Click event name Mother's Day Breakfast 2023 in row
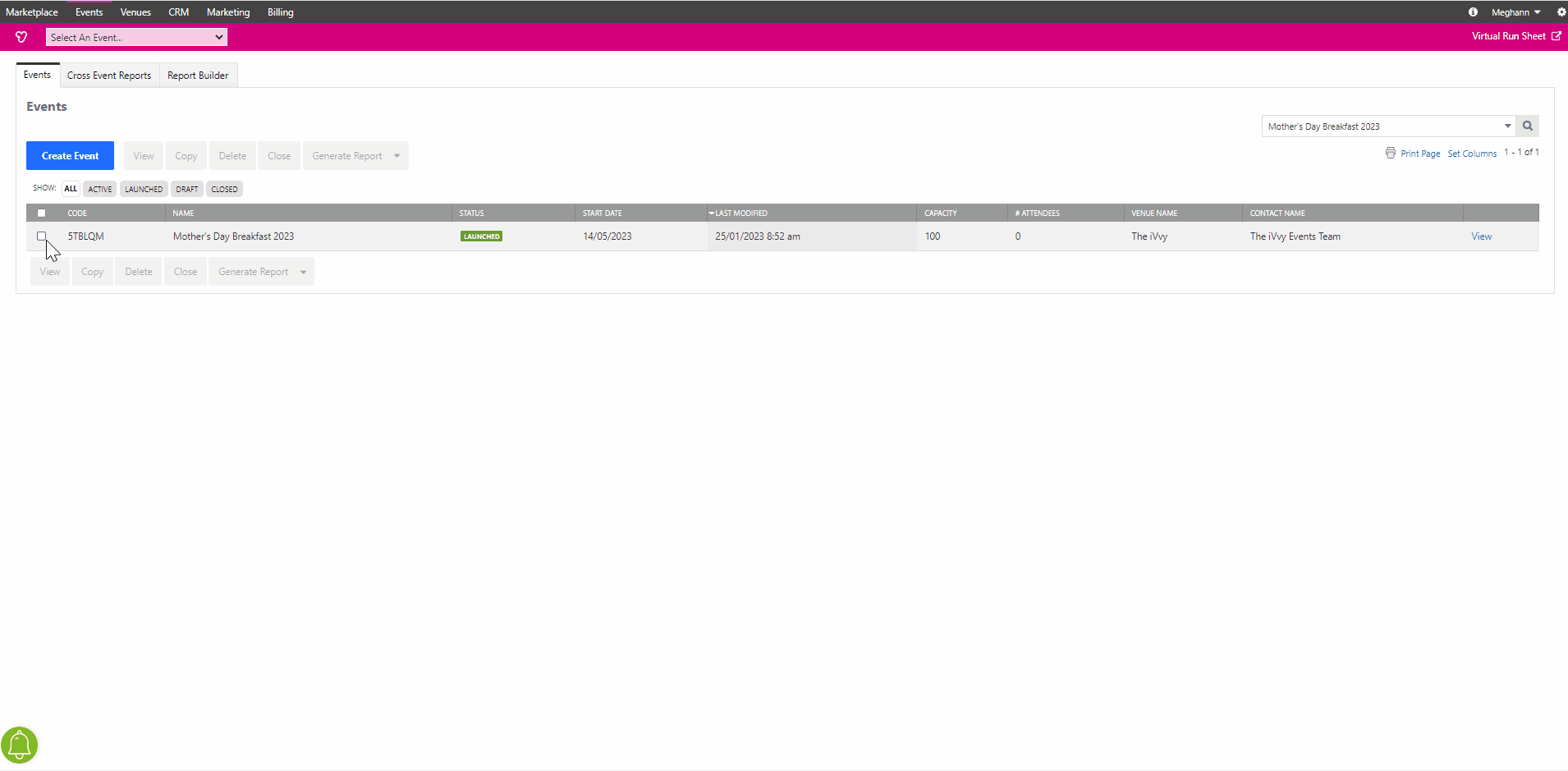1568x771 pixels. (x=233, y=236)
